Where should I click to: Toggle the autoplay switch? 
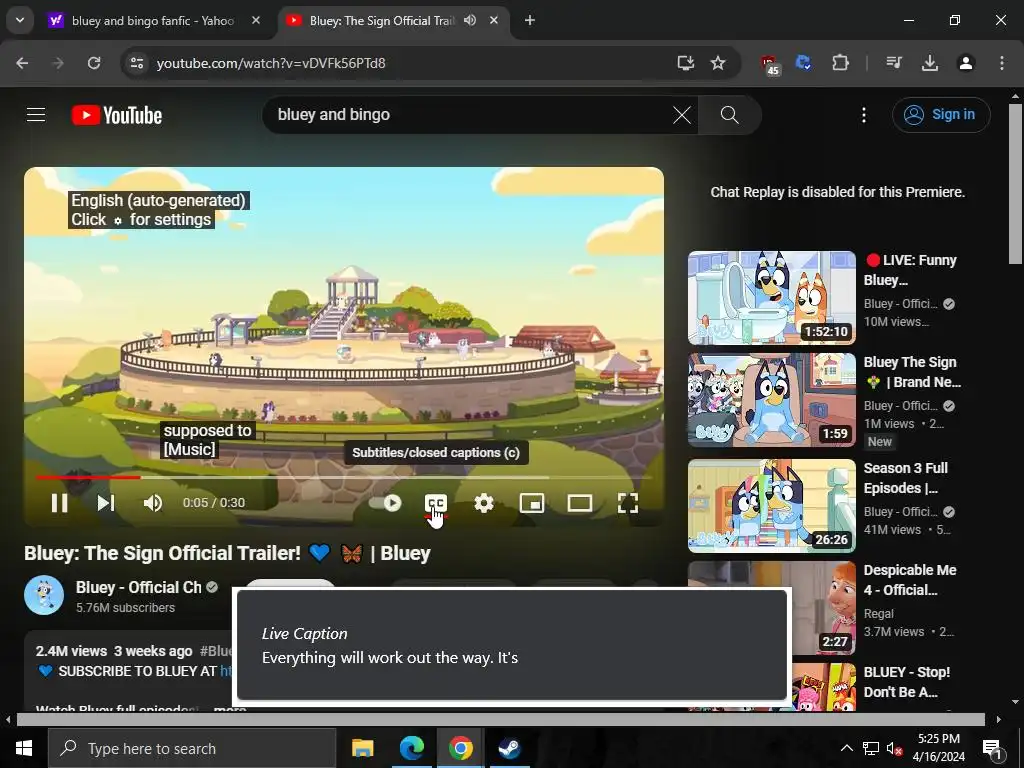point(385,503)
